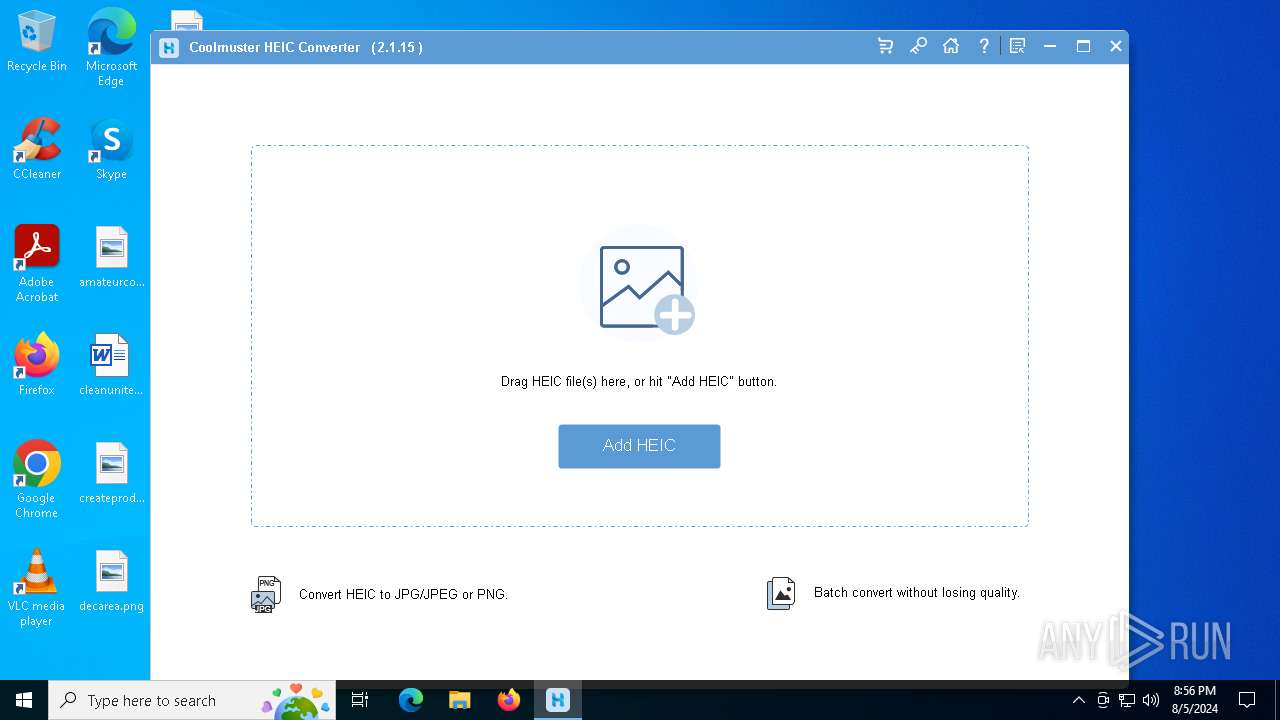Screen dimensions: 1280x720
Task: Click the taskbar search box
Action: (x=192, y=700)
